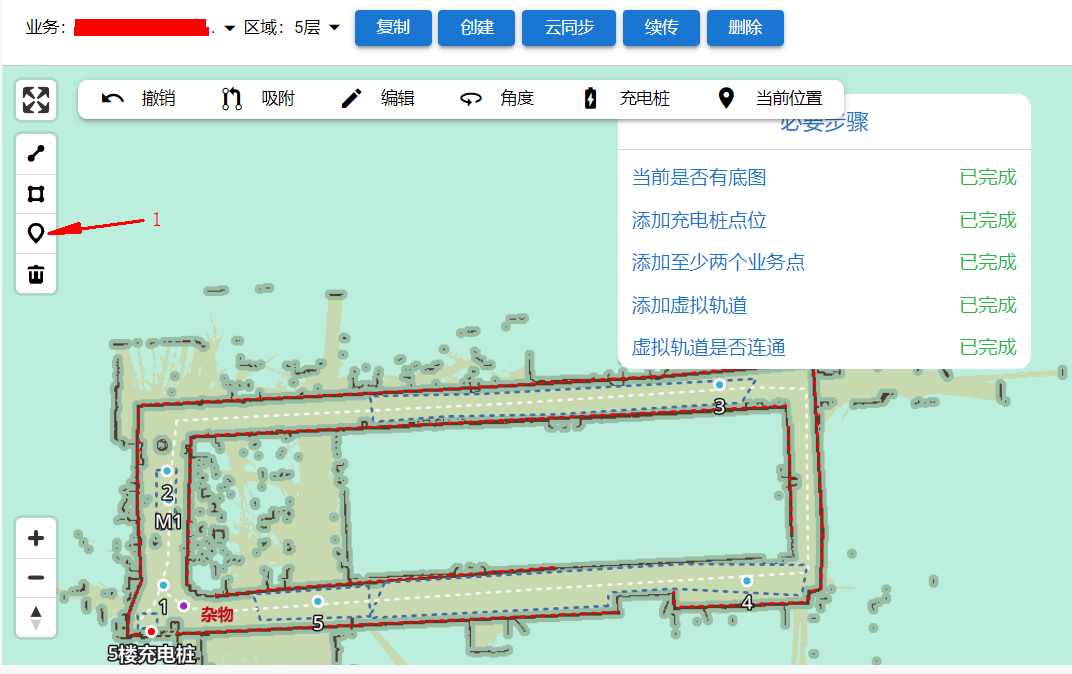The height and width of the screenshot is (674, 1072).
Task: Toggle 吸附 snap mode
Action: (258, 98)
